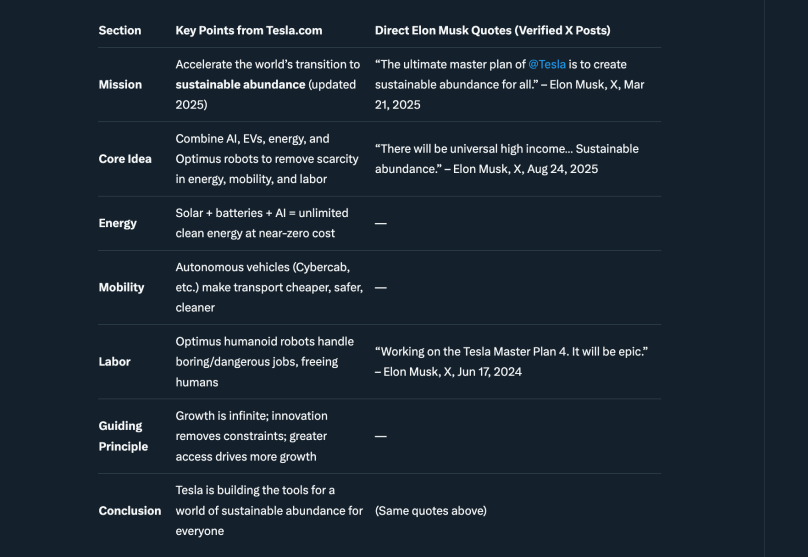The width and height of the screenshot is (808, 557).
Task: Click the "Direct Elon Musk Quotes" column header
Action: (492, 30)
